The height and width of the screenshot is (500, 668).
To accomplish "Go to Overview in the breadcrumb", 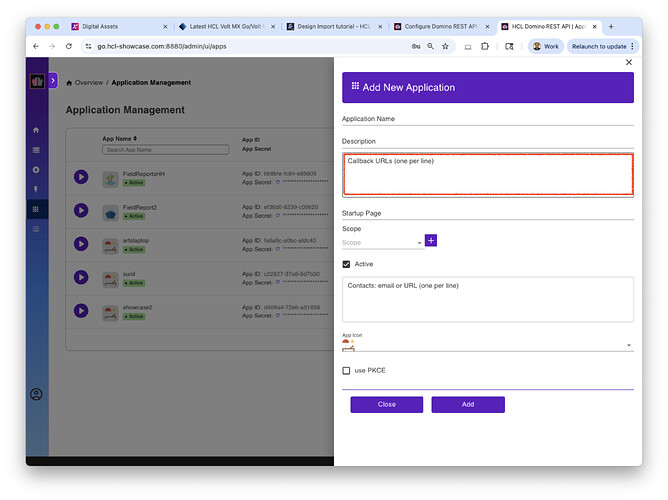I will 89,83.
